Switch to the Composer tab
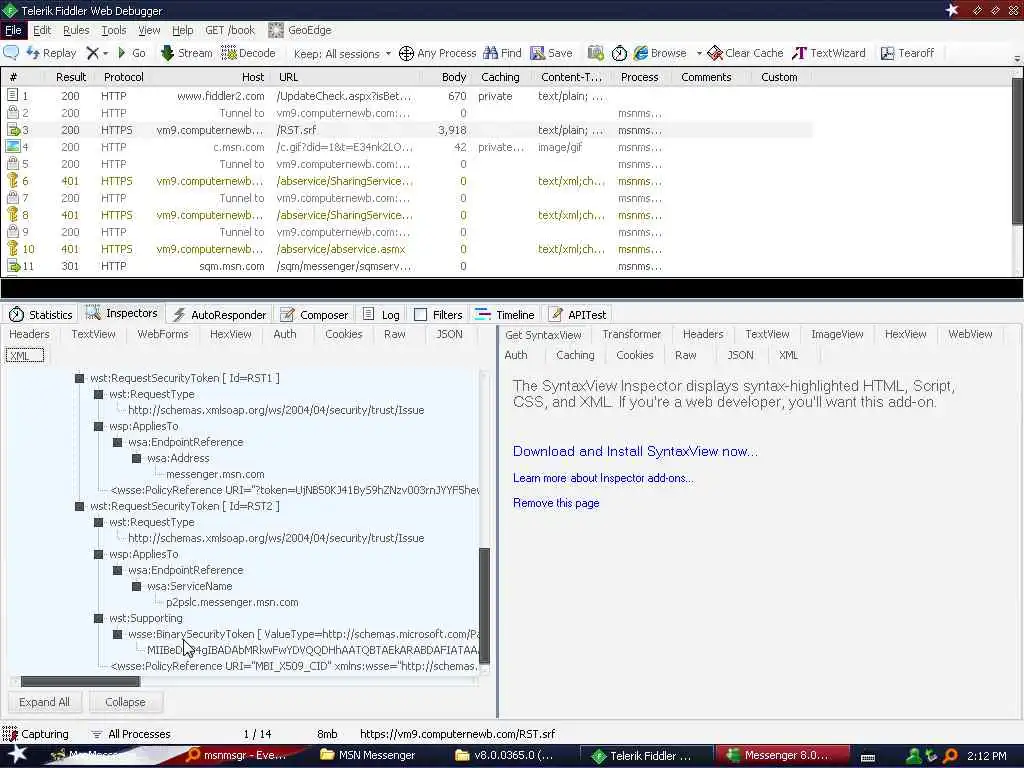1024x768 pixels. [314, 315]
